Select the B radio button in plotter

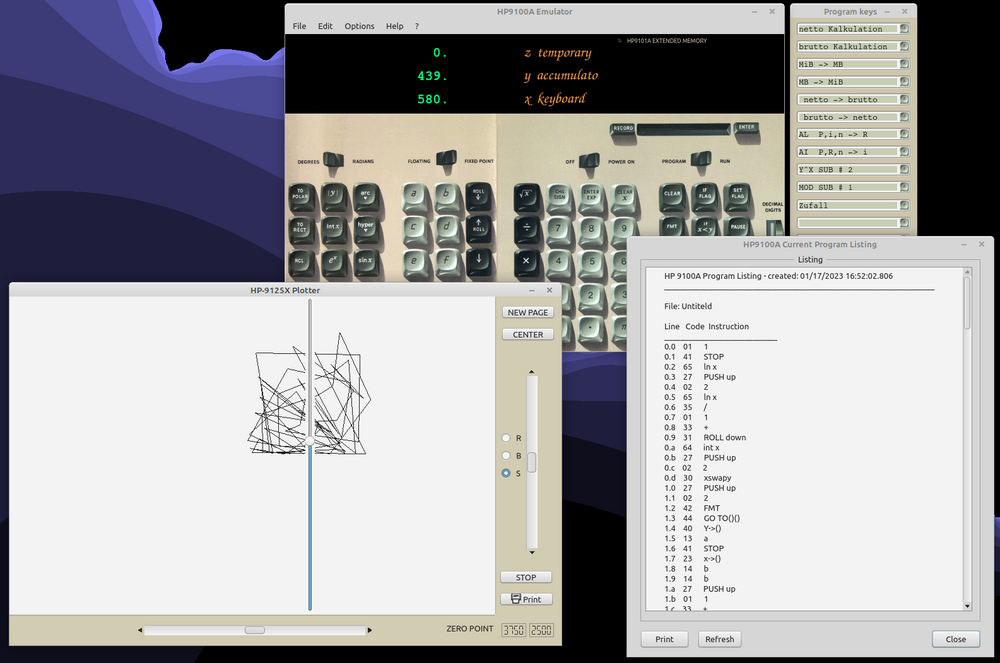[x=506, y=456]
